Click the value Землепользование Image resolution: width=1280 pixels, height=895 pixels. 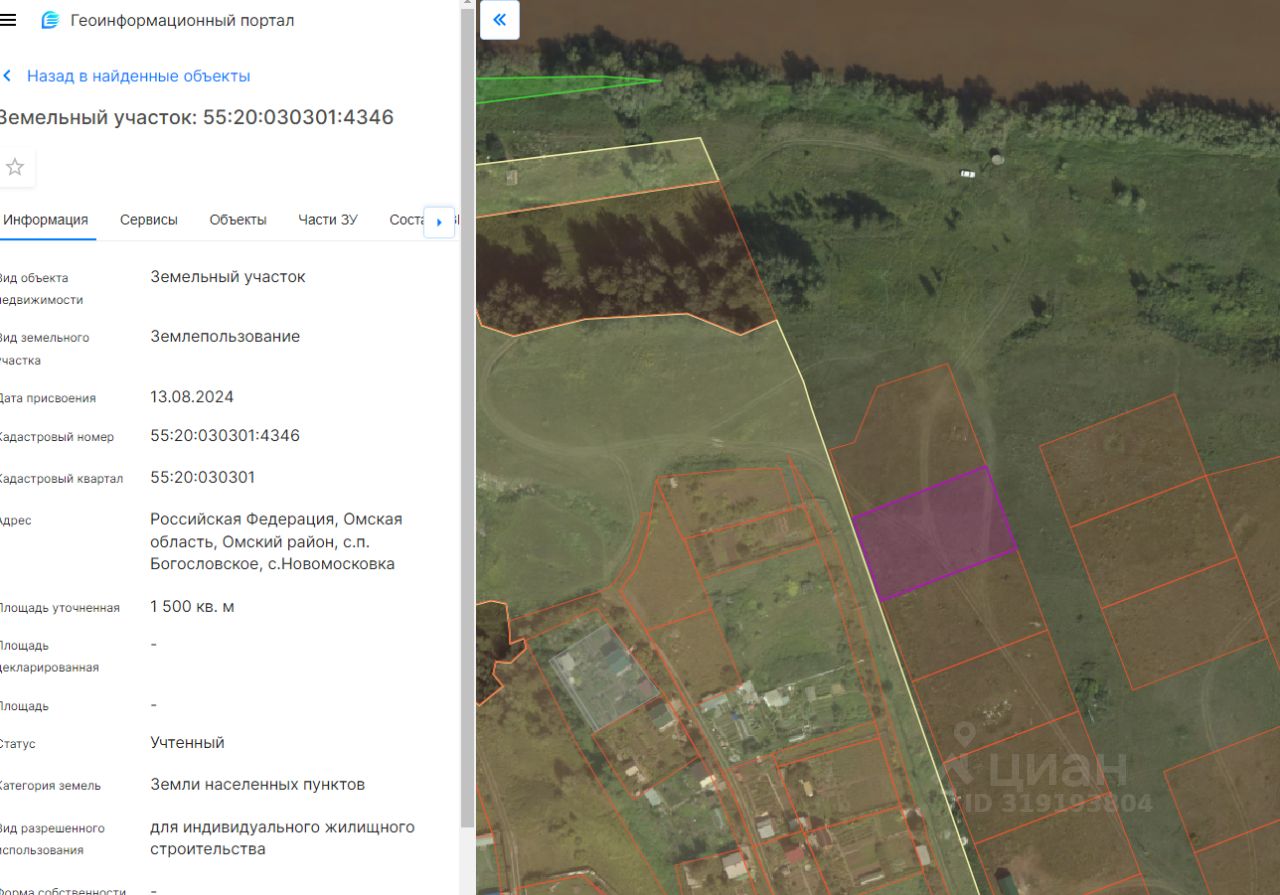point(225,336)
